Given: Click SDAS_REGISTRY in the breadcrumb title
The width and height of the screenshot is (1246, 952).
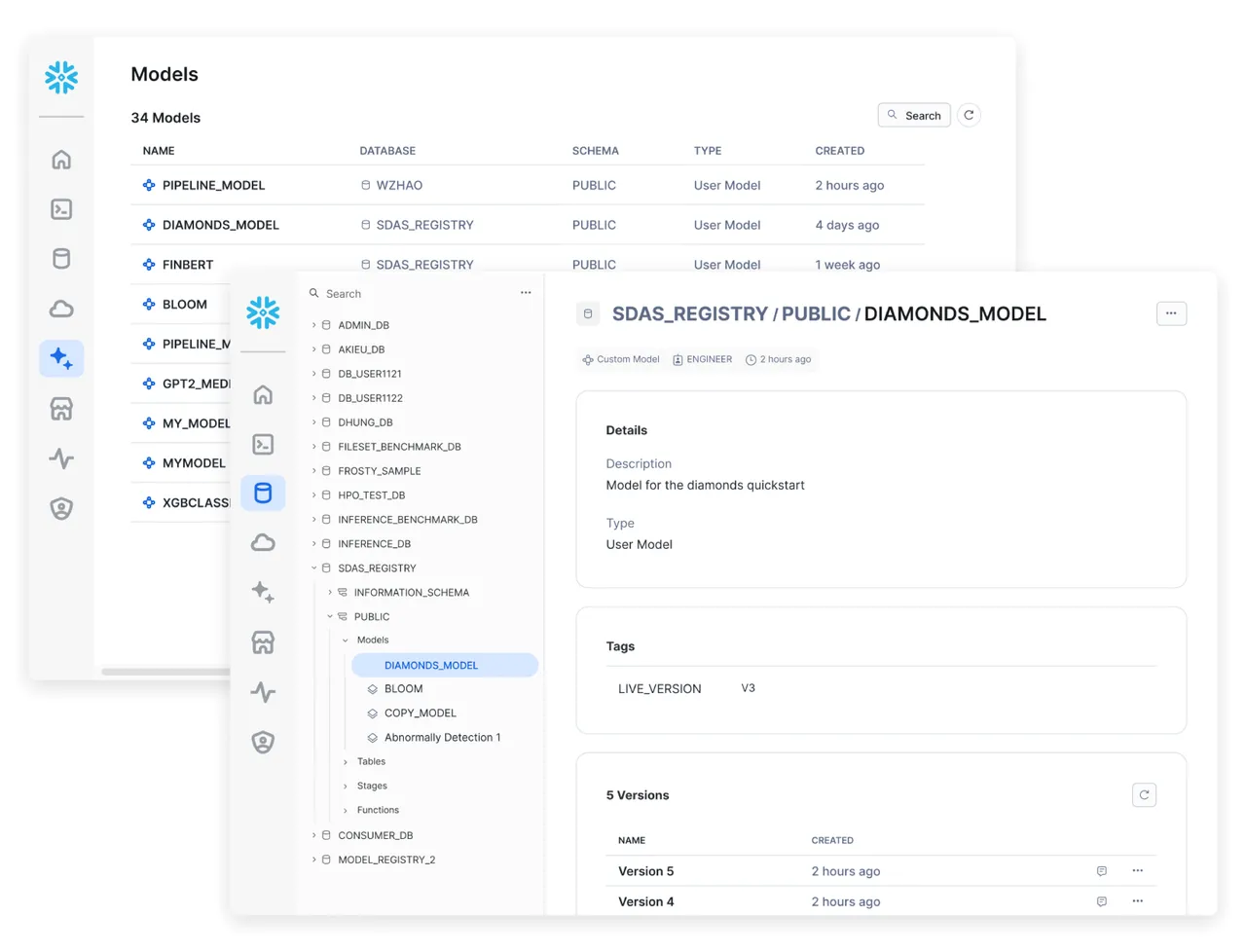Looking at the screenshot, I should point(690,313).
